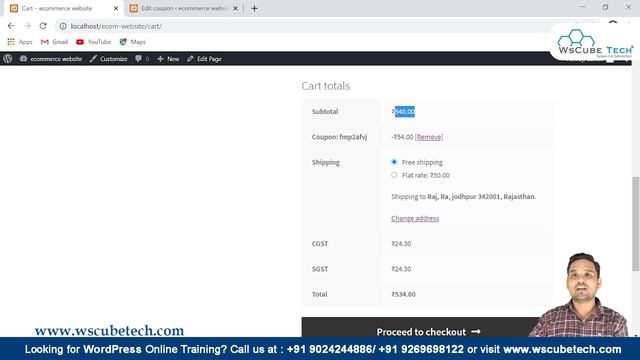640x360 pixels.
Task: Switch to the Edit coupon tab
Action: click(x=184, y=8)
